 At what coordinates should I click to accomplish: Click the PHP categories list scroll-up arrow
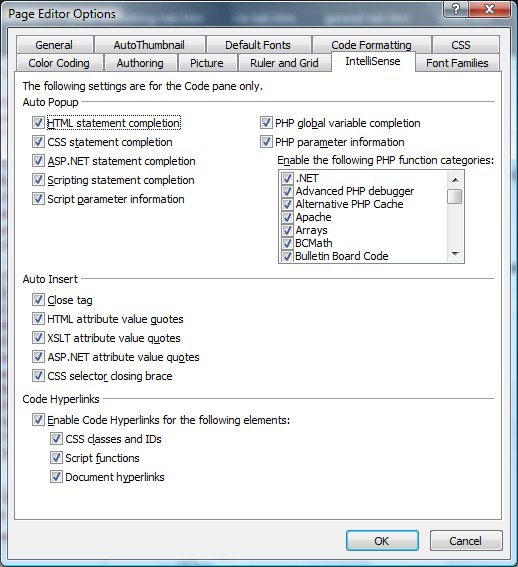pos(455,180)
